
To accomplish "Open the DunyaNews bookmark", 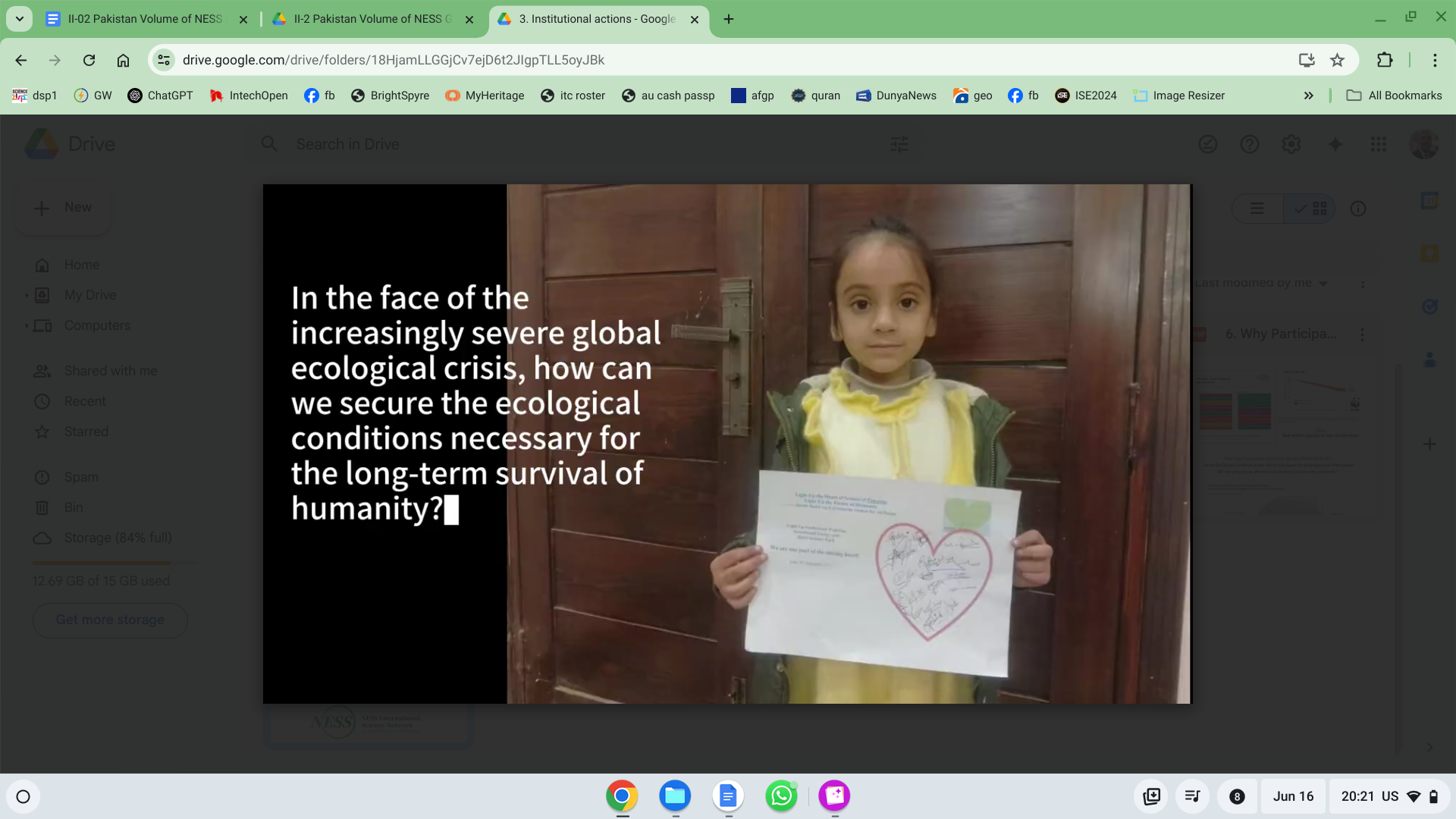I will click(896, 96).
